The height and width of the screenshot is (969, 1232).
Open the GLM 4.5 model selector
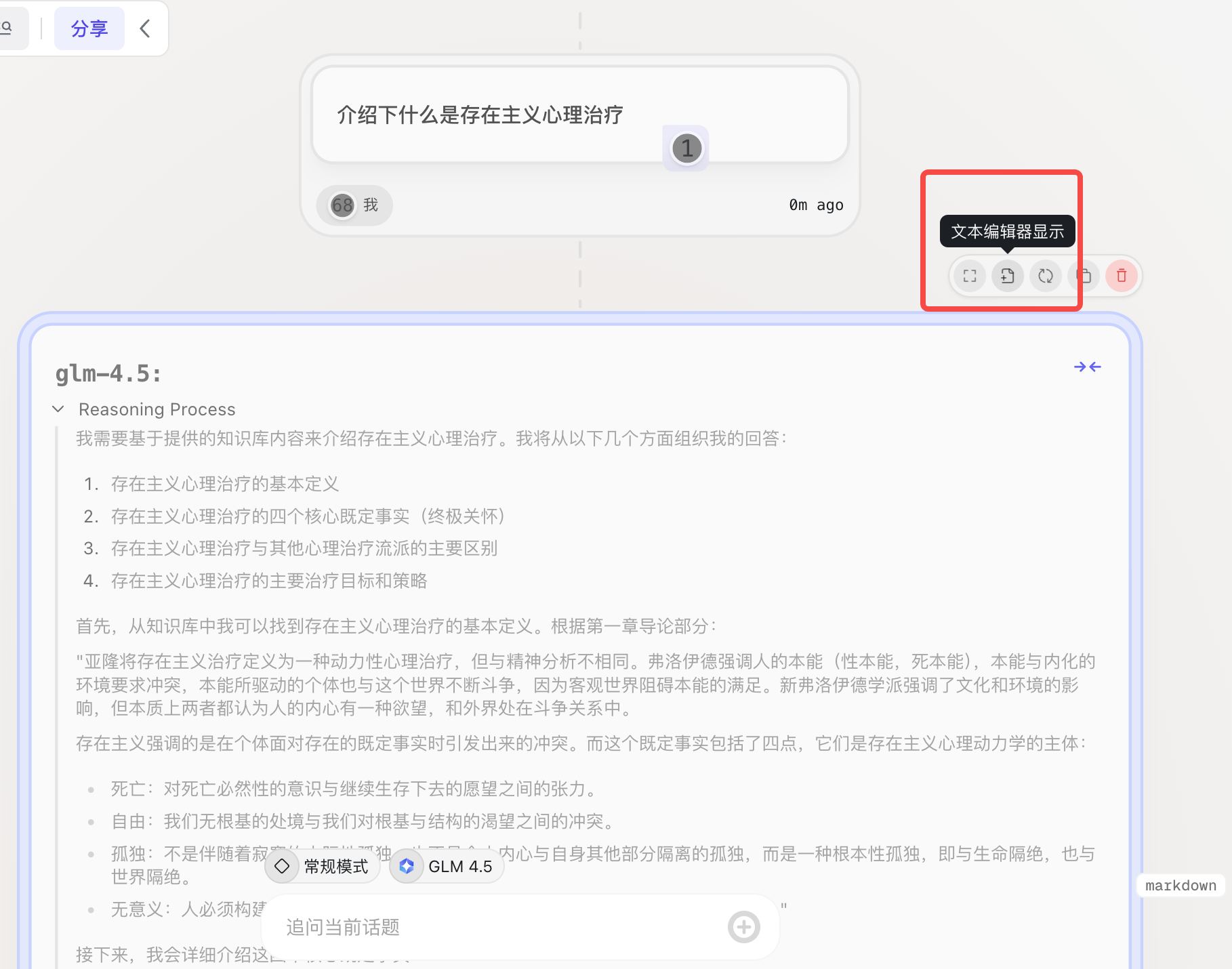coord(447,866)
